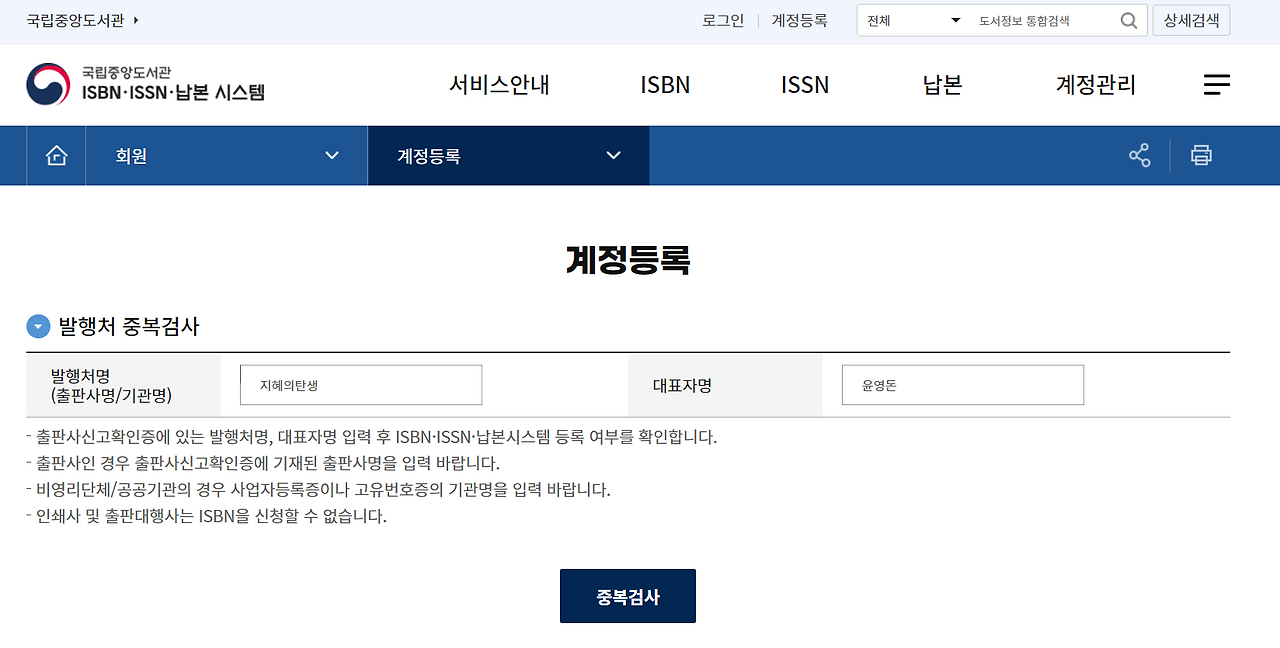Click the print icon on the navigation bar
The height and width of the screenshot is (648, 1280).
(x=1201, y=155)
